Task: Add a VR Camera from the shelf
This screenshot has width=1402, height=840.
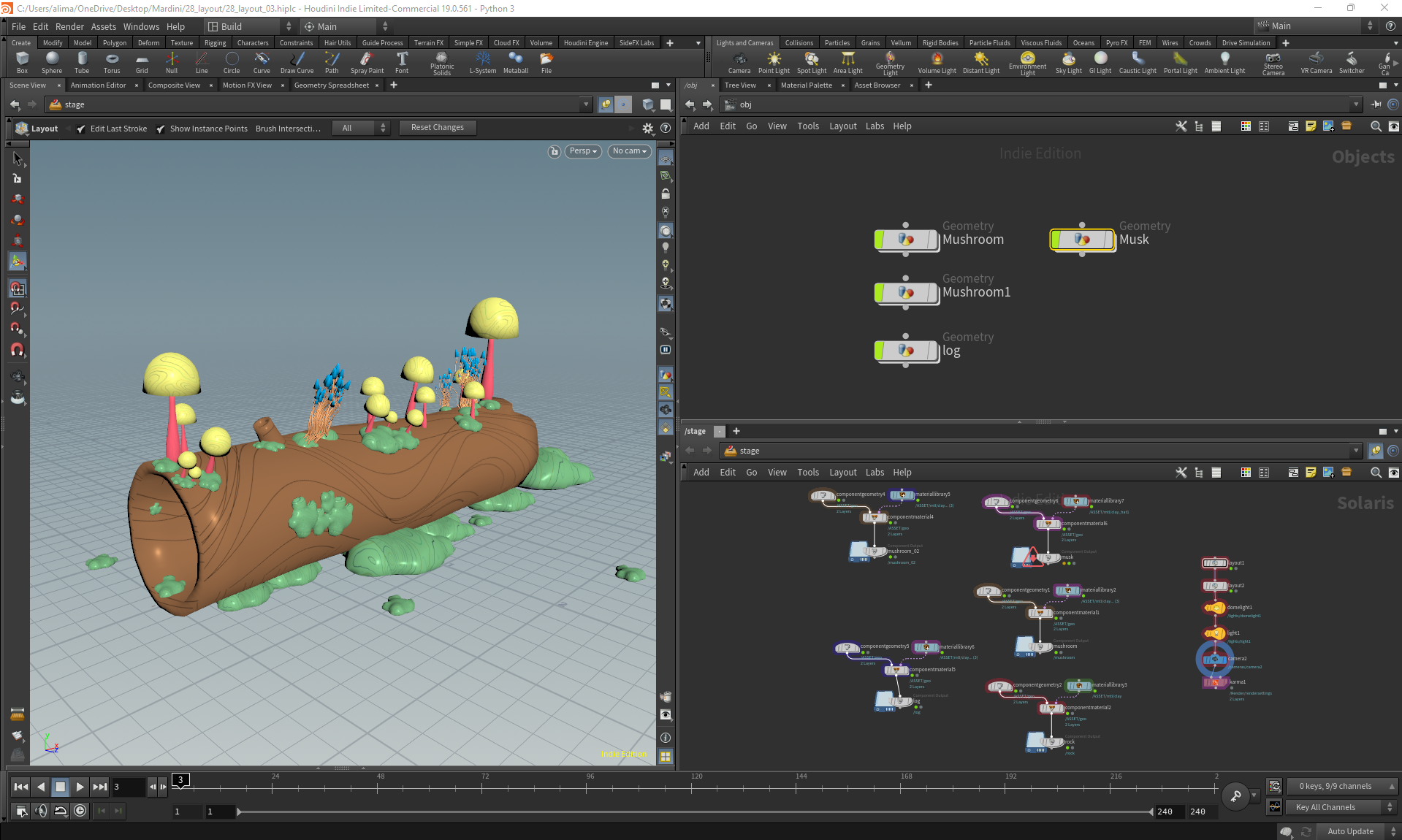Action: coord(1317,63)
